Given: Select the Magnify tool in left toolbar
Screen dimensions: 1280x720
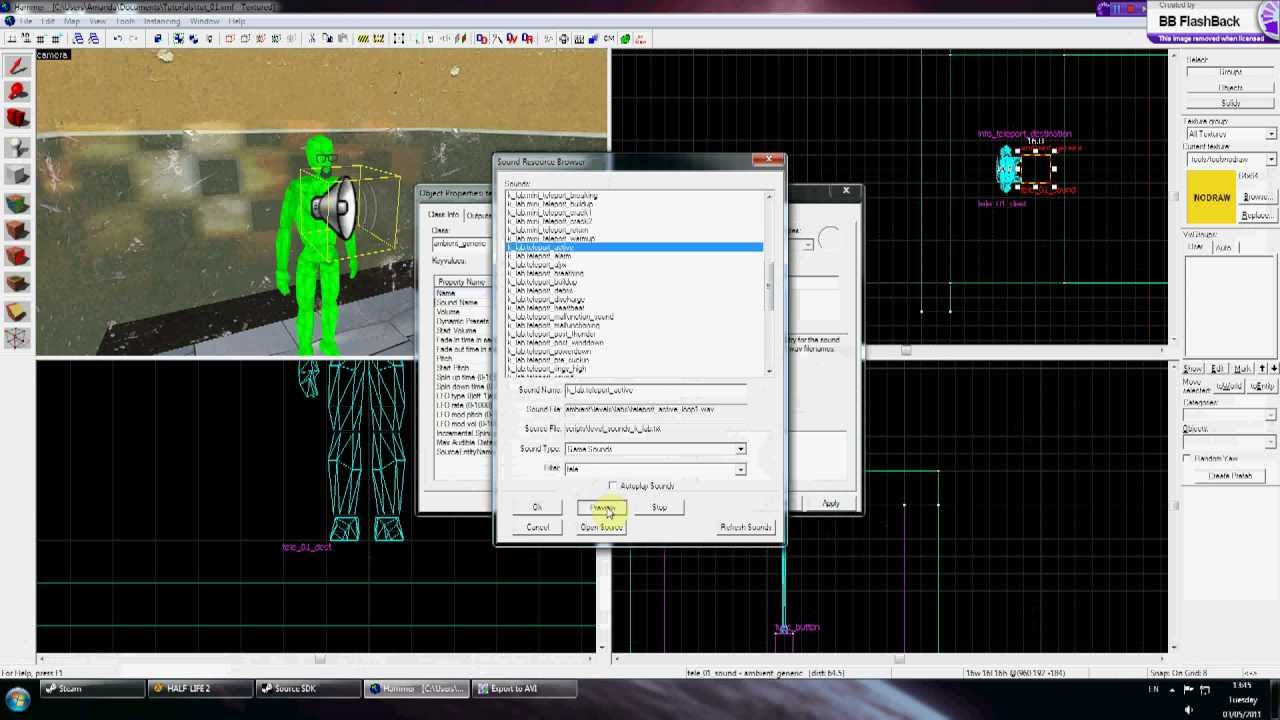Looking at the screenshot, I should click(17, 91).
